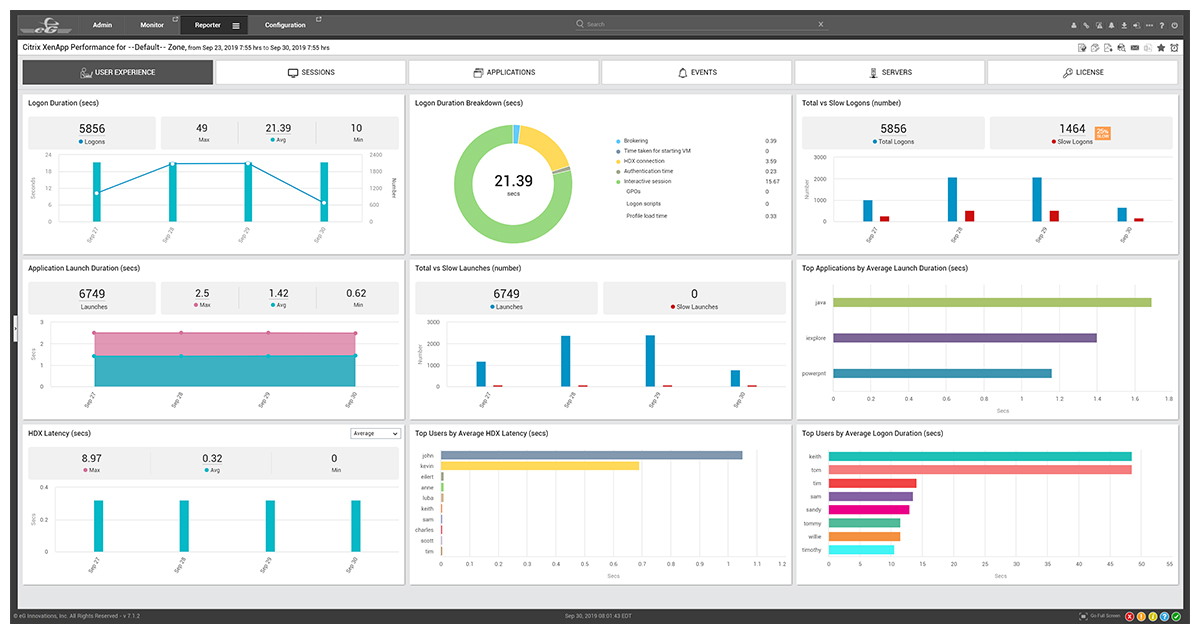Click the greyed compare documents icon
1200x634 pixels.
[x=1148, y=48]
